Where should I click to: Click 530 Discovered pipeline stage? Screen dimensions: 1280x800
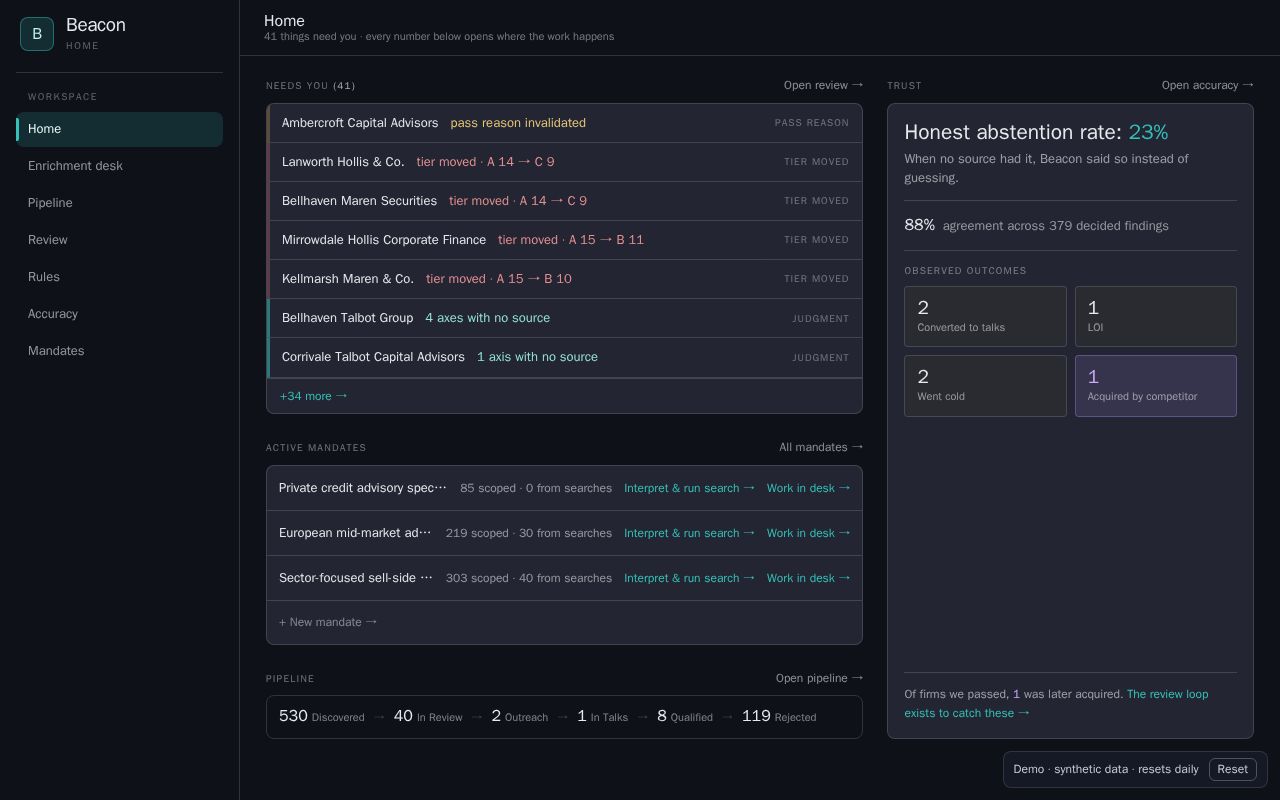(322, 716)
